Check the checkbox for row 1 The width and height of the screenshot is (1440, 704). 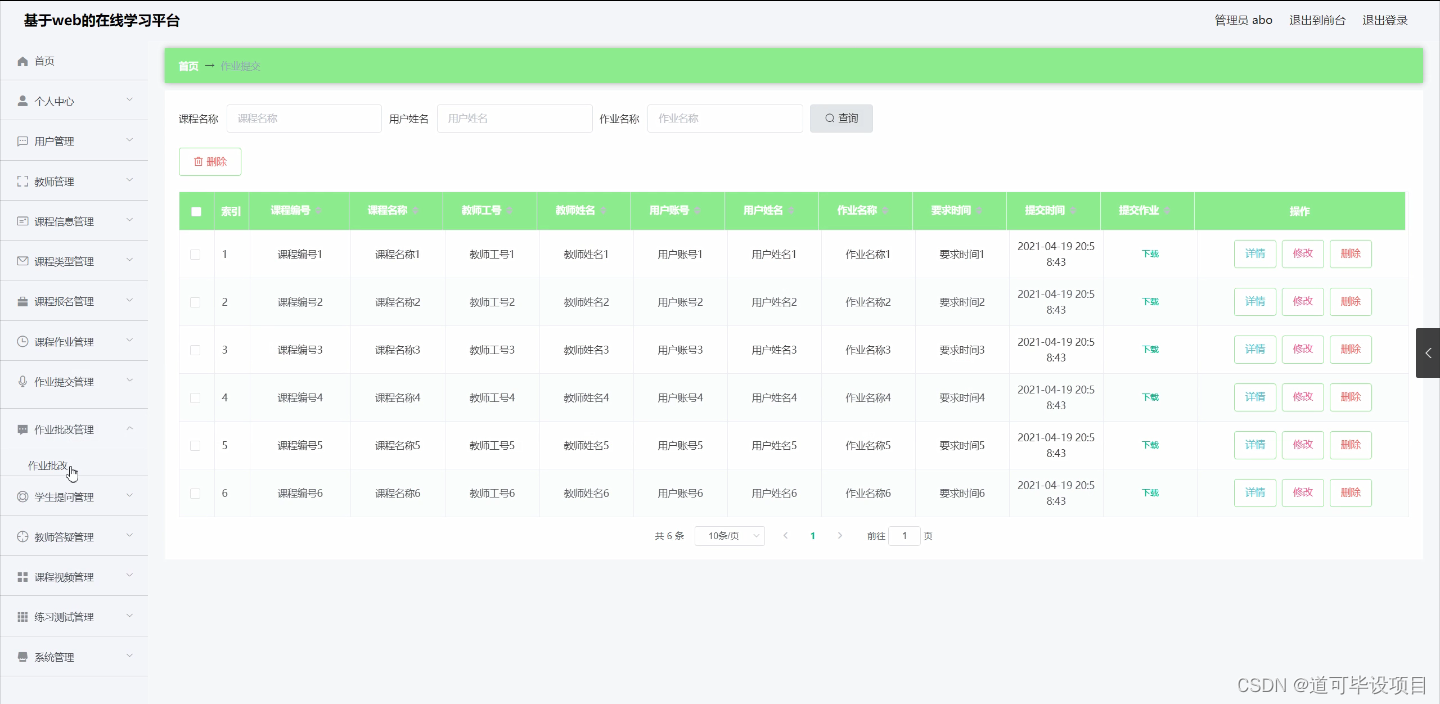pyautogui.click(x=195, y=253)
